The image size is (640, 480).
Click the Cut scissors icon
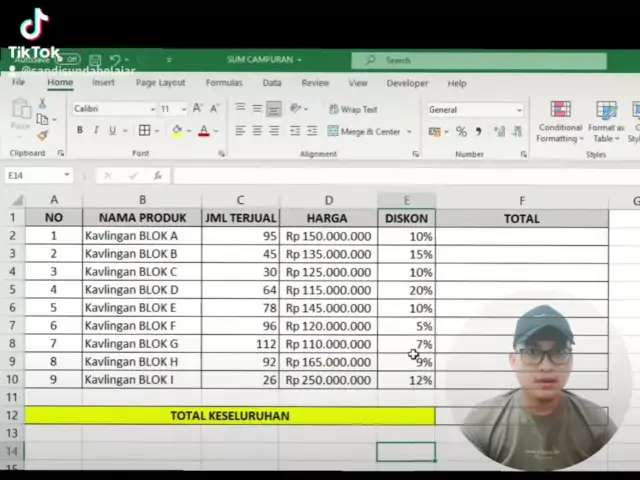pos(42,104)
